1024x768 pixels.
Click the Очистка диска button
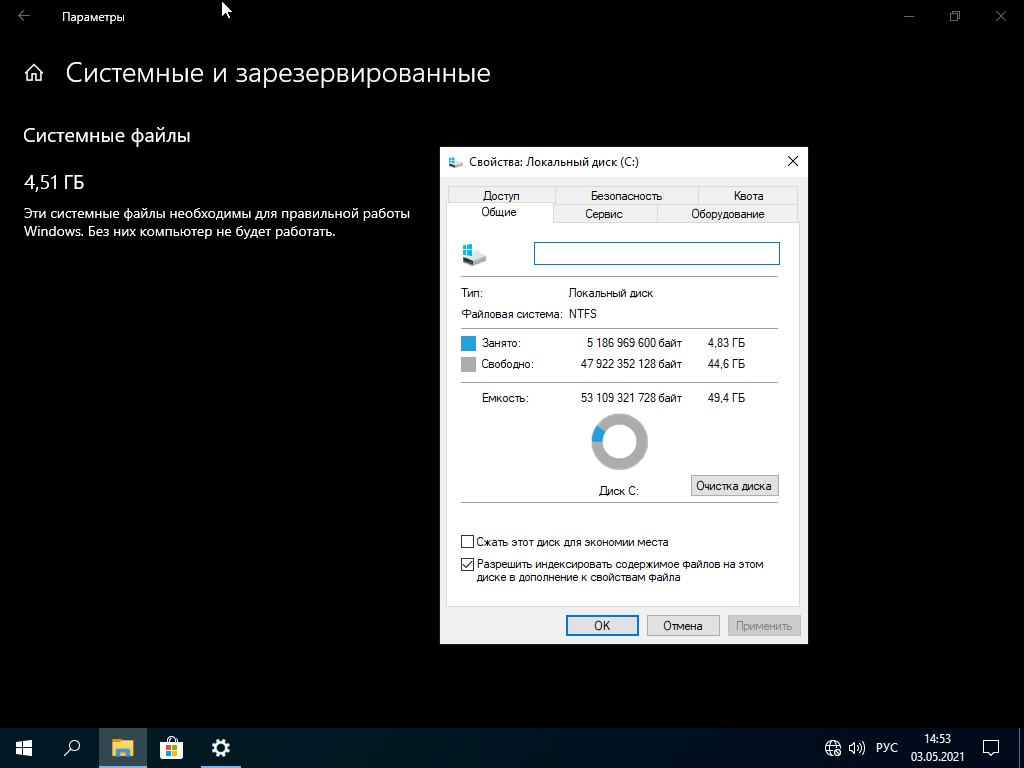[734, 486]
